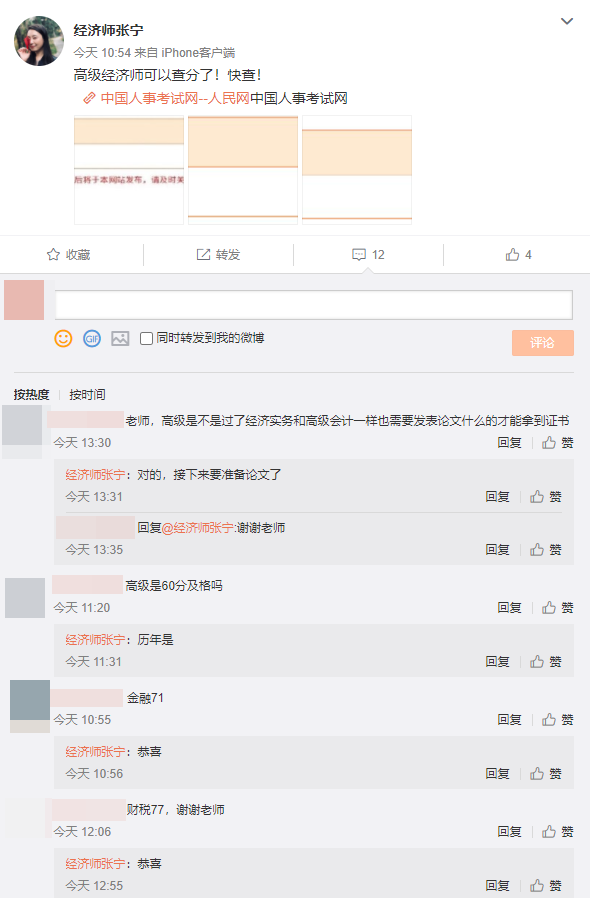Like the 今天 13:31 reply

[545, 497]
